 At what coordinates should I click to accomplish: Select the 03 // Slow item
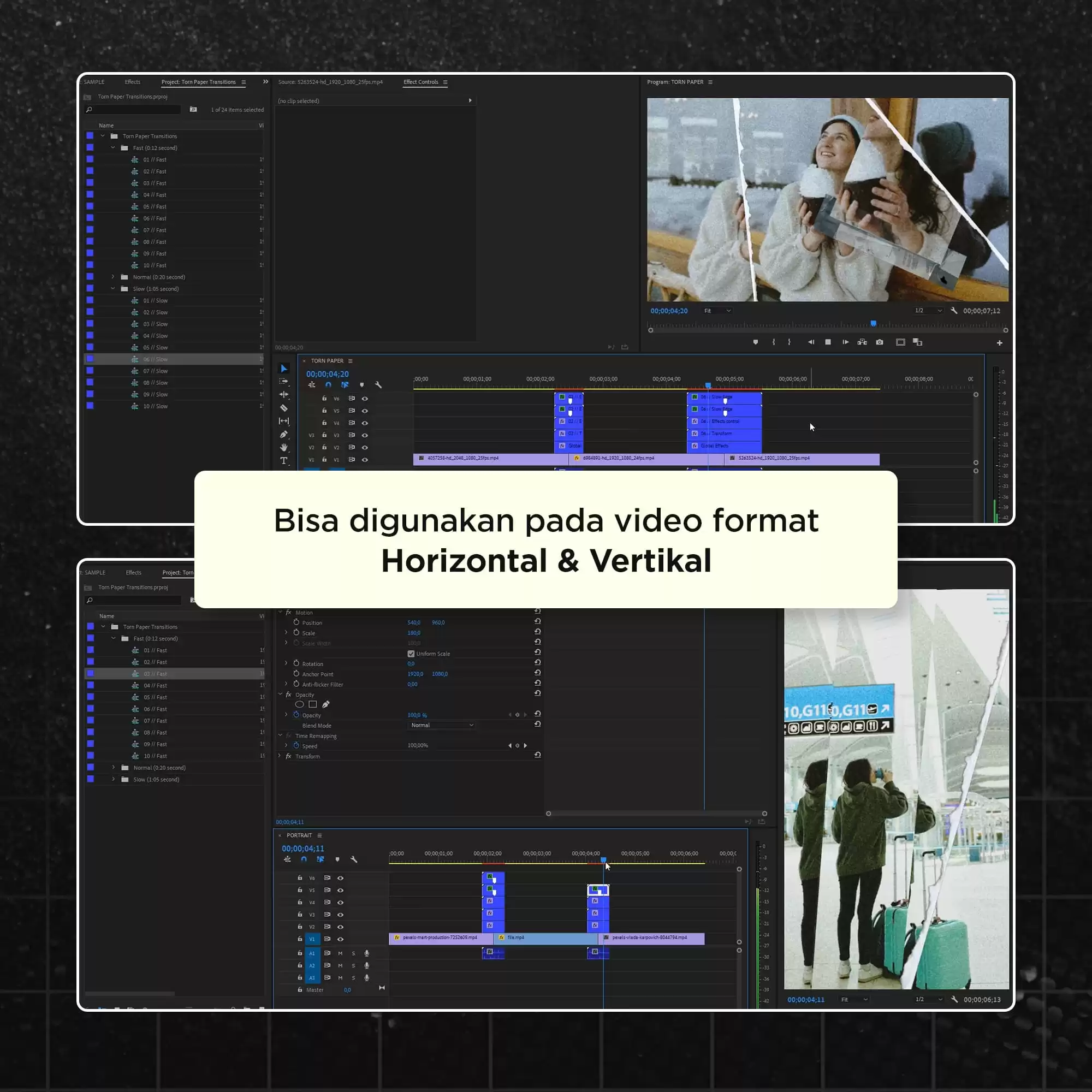point(156,324)
